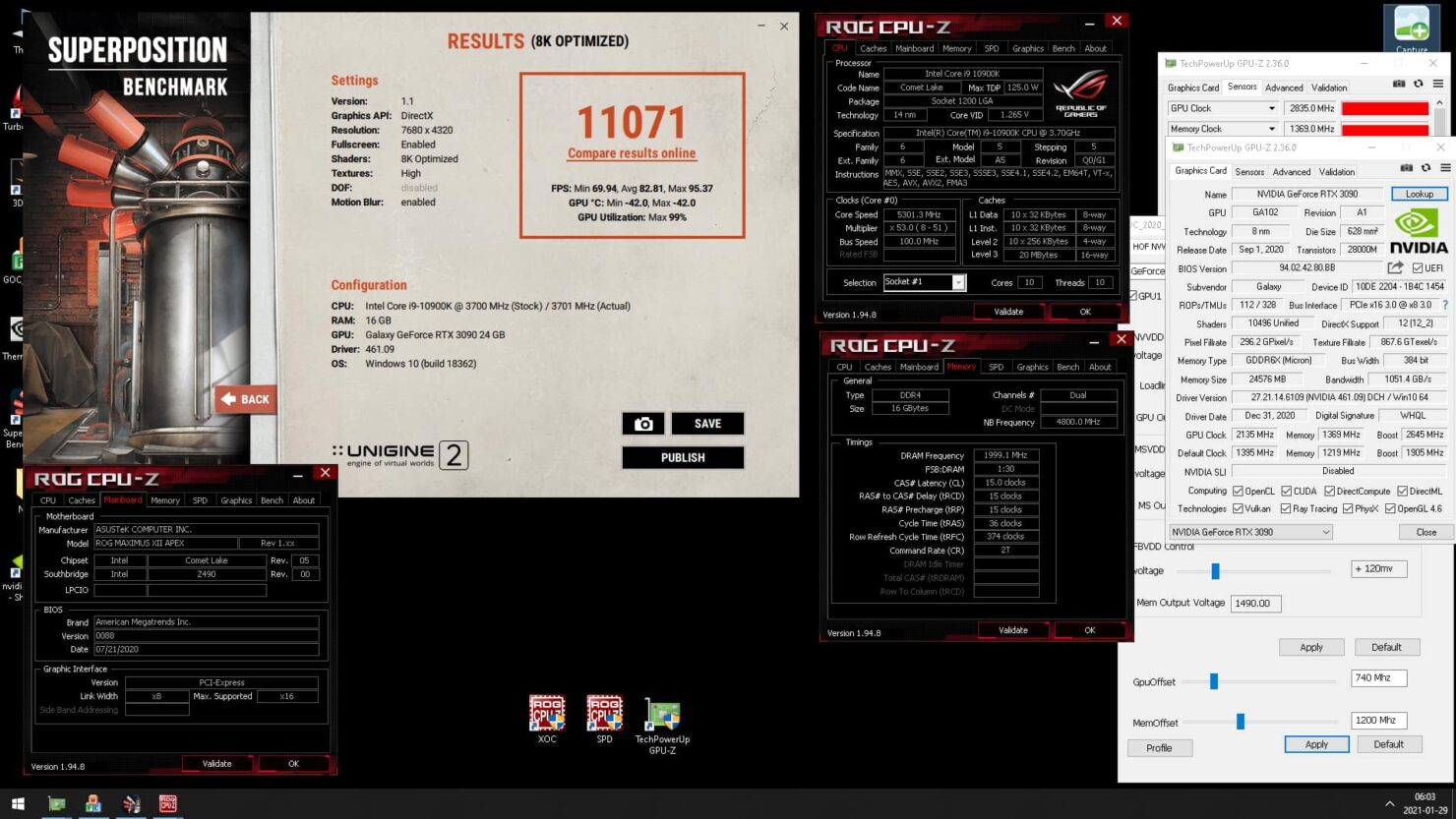
Task: Click the Lookup button in GPU-Z
Action: [x=1419, y=194]
